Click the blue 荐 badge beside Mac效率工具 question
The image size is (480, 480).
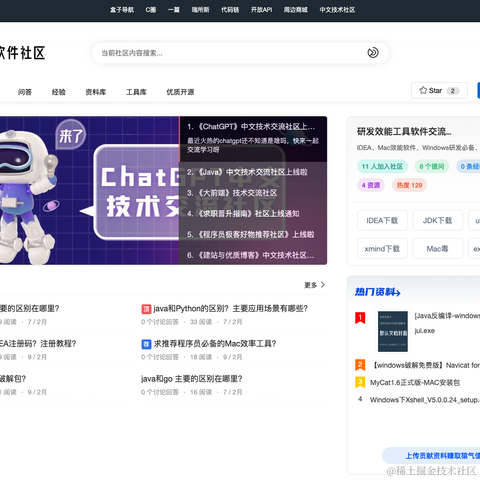[x=146, y=344]
